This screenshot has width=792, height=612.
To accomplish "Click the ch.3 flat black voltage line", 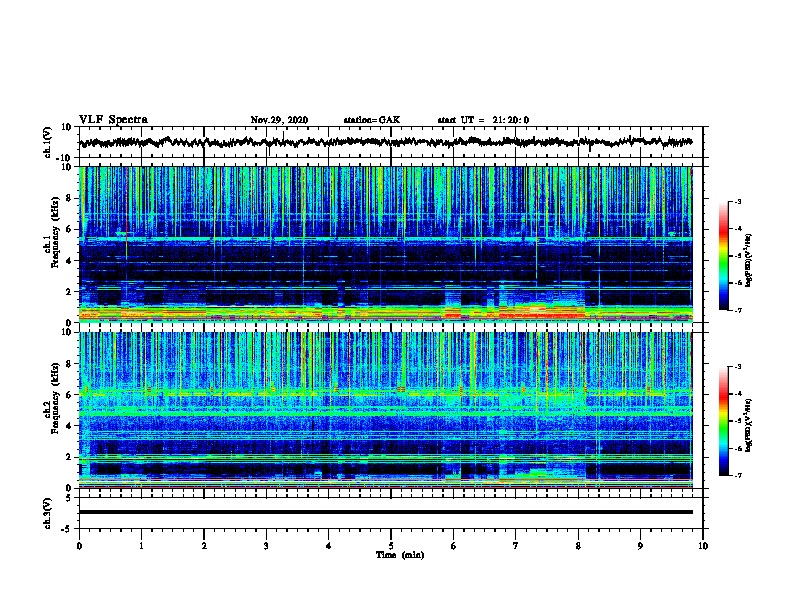I will coord(385,512).
